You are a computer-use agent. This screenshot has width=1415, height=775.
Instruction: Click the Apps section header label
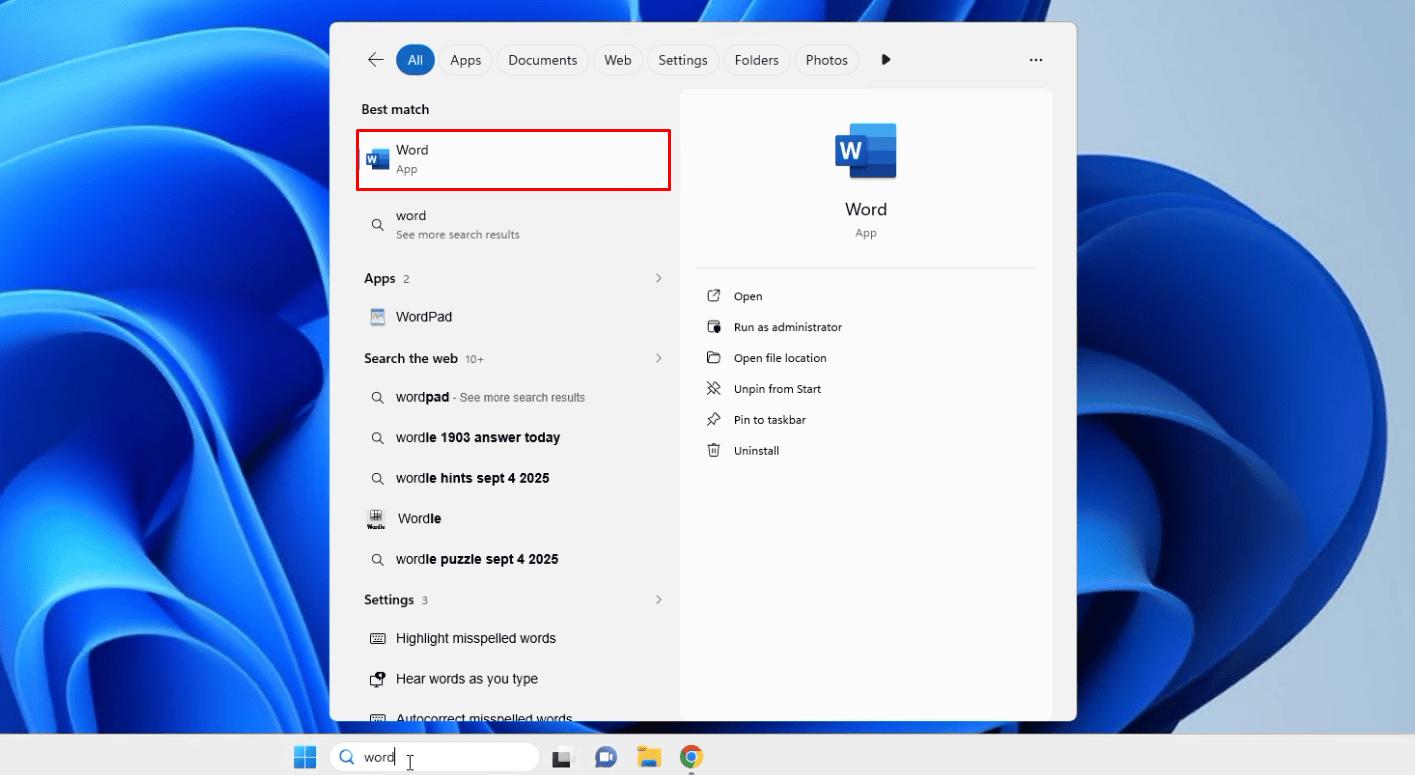pos(380,278)
